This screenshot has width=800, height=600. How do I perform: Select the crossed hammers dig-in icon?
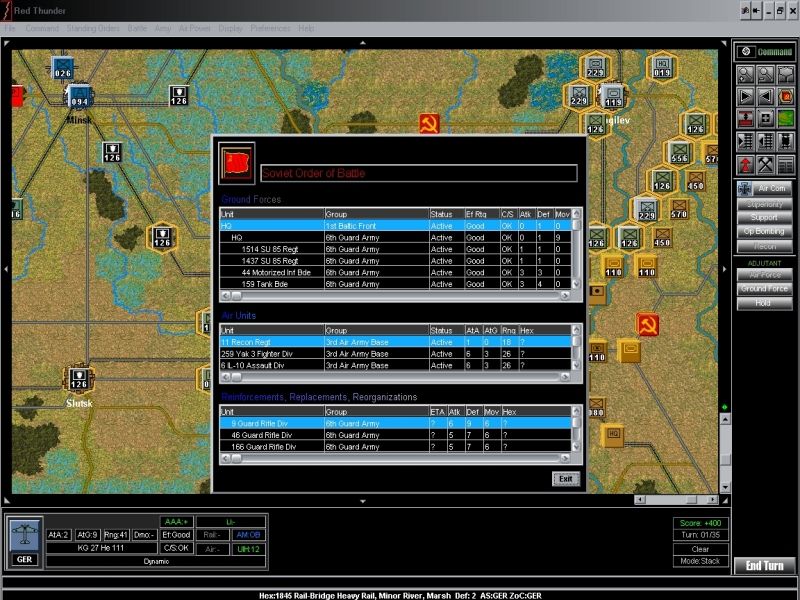pos(766,165)
